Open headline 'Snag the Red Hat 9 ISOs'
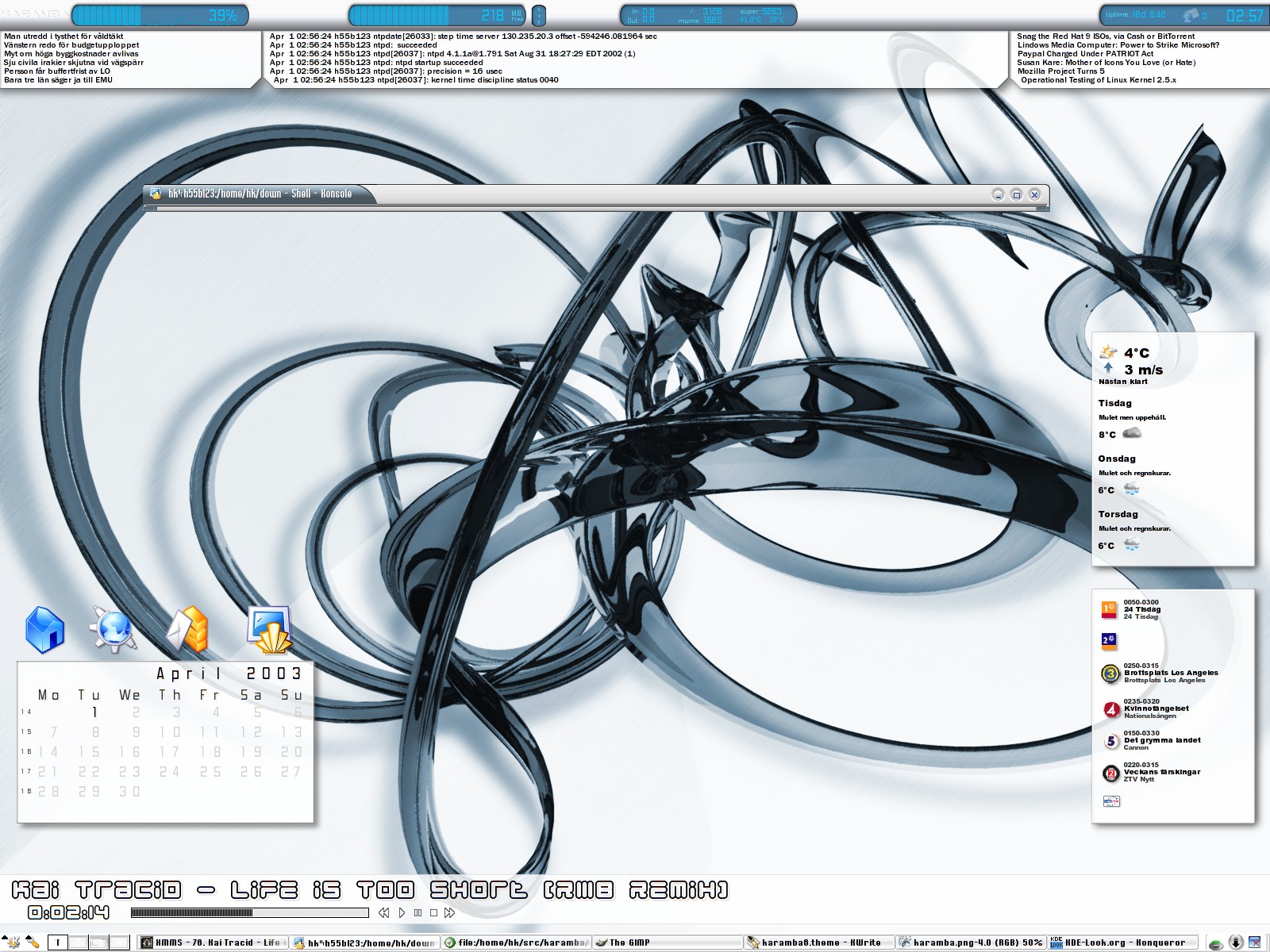Image resolution: width=1270 pixels, height=952 pixels. tap(1106, 36)
